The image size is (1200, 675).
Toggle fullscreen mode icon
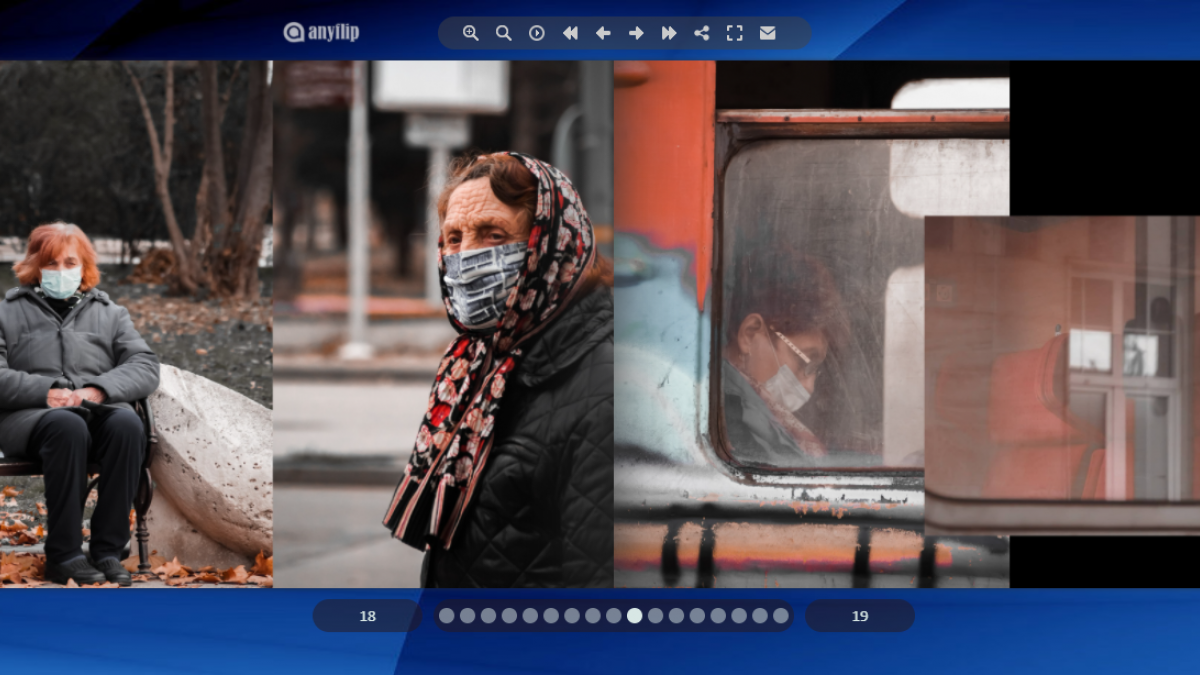point(735,33)
